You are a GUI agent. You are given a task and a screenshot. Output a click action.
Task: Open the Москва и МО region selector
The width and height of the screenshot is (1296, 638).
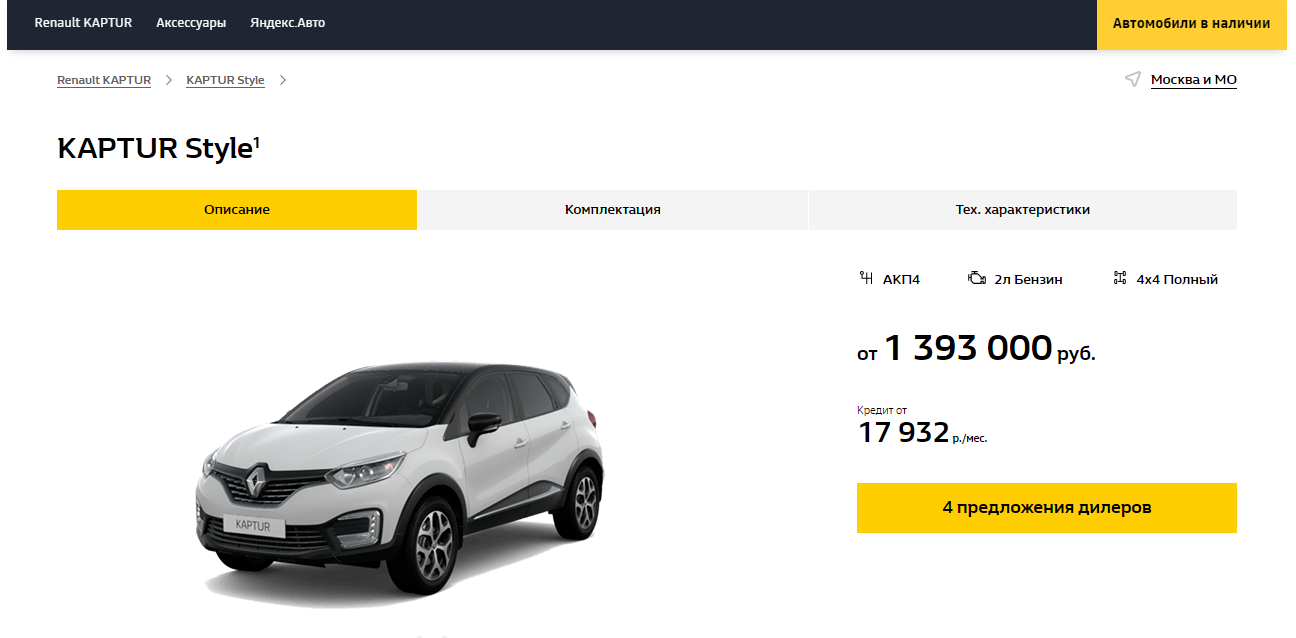(1193, 80)
